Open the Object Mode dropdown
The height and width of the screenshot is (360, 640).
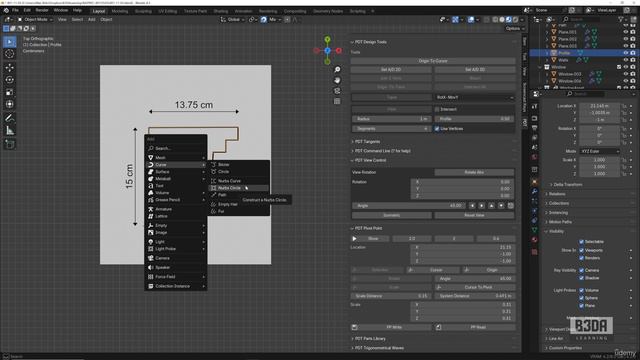35,19
